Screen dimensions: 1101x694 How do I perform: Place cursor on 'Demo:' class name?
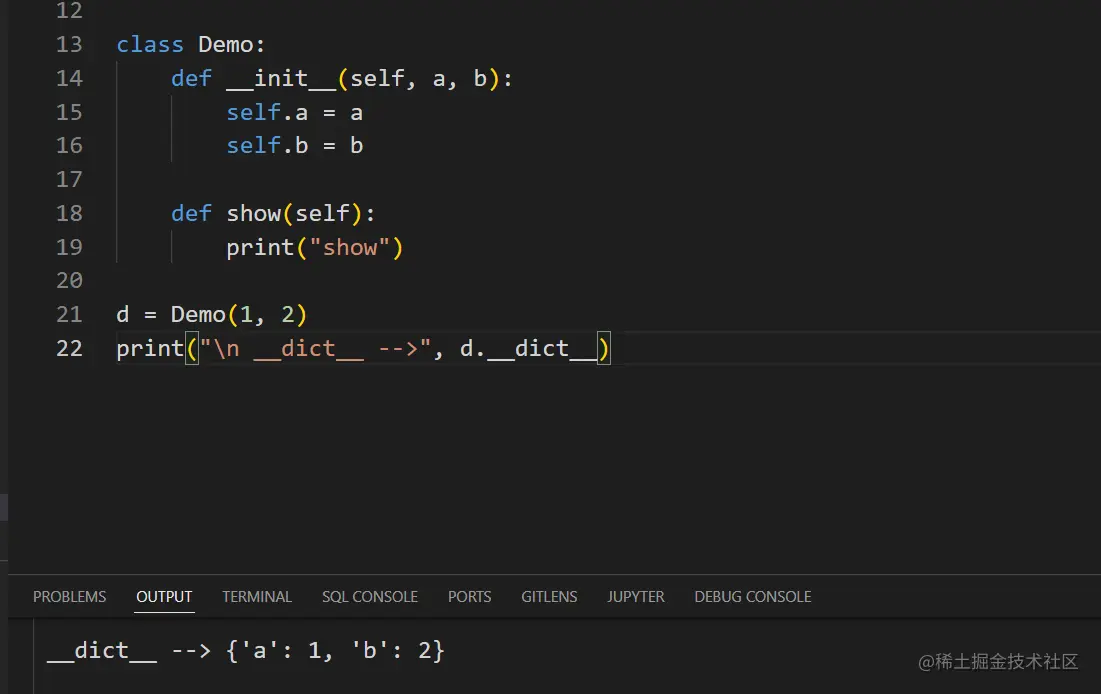(232, 44)
